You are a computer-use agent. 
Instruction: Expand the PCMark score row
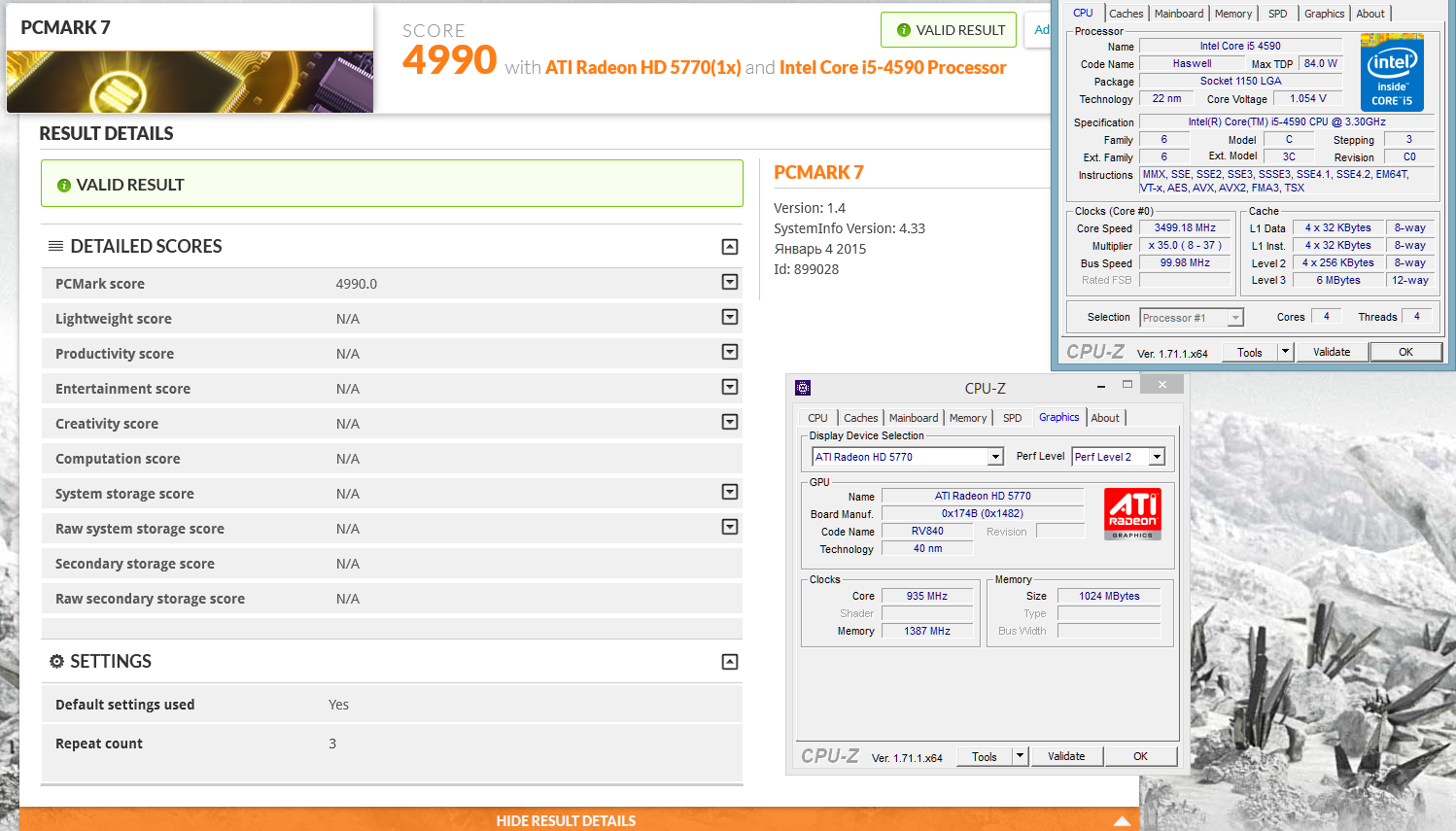pyautogui.click(x=730, y=282)
